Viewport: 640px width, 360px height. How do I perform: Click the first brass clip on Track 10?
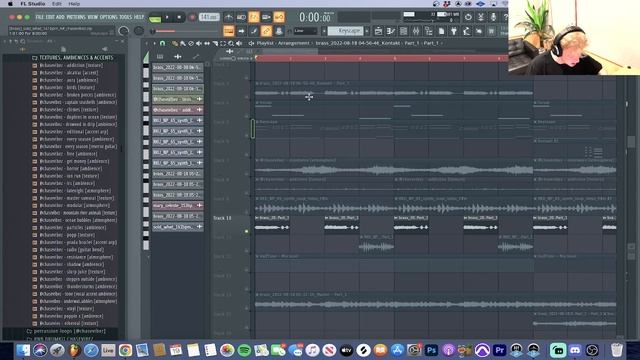tap(272, 224)
